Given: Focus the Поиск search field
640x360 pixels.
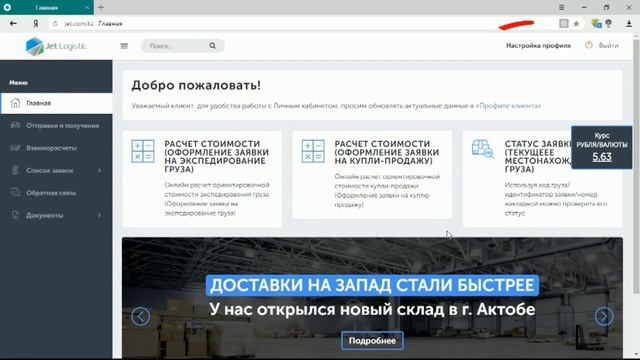Looking at the screenshot, I should 182,46.
